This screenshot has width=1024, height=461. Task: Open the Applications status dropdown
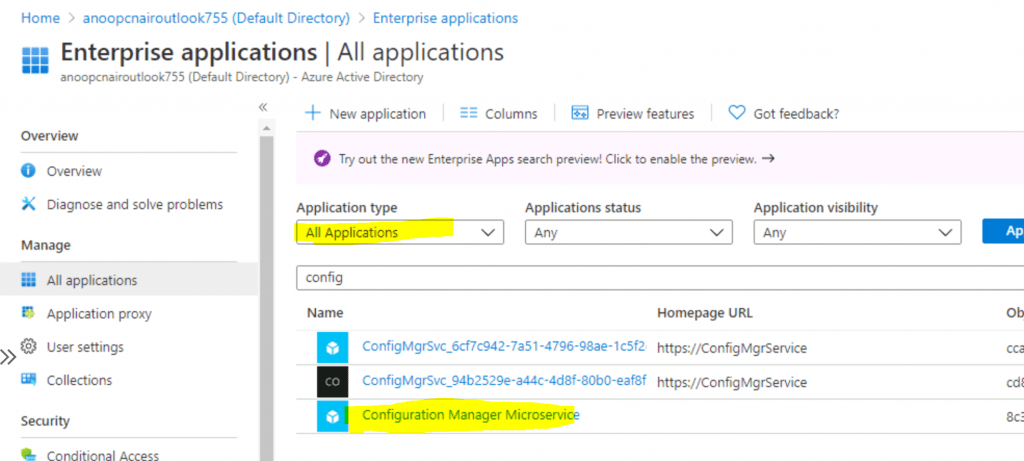coord(628,232)
